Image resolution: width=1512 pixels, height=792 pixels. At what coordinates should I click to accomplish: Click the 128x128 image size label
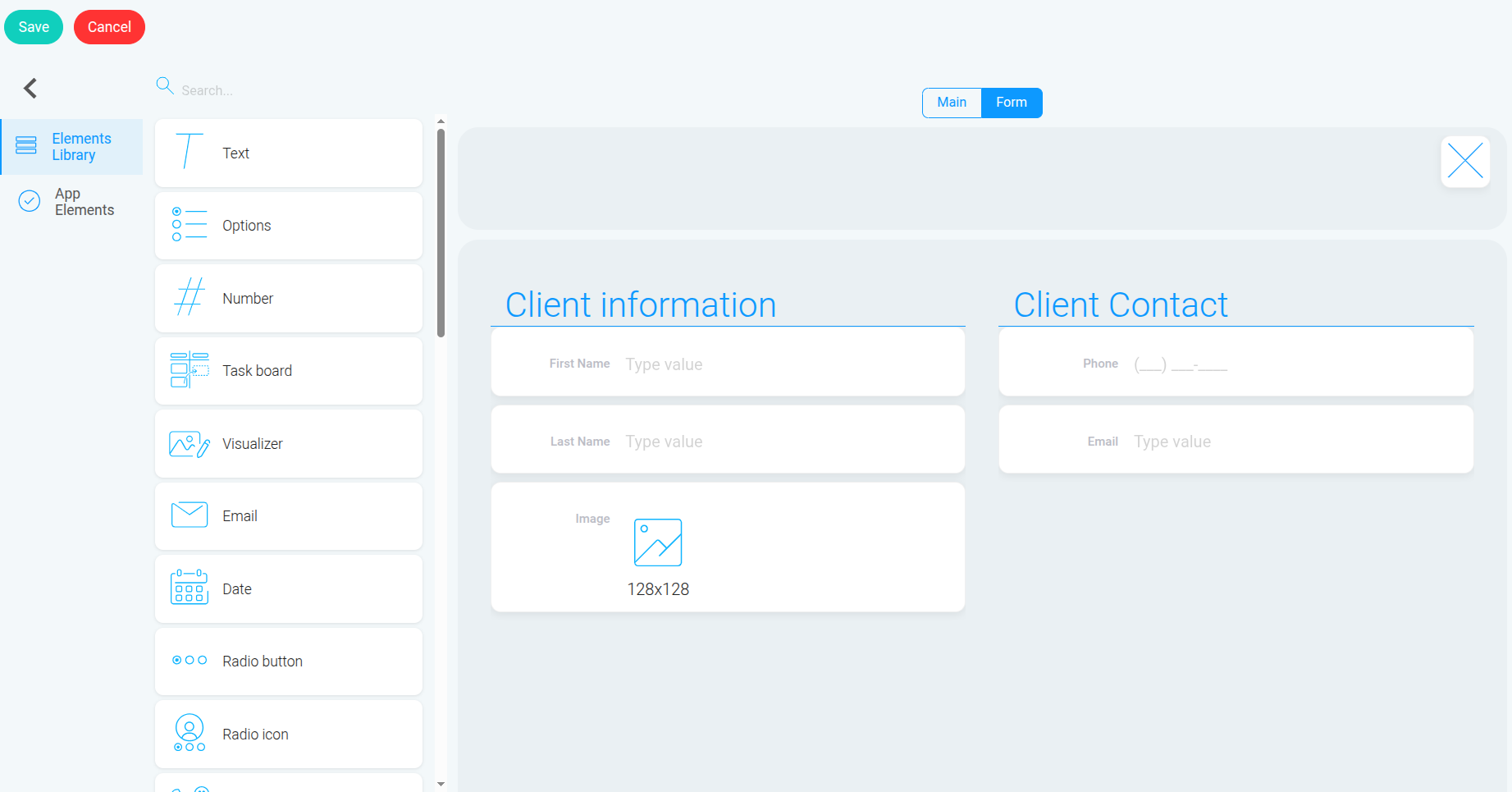pyautogui.click(x=658, y=589)
